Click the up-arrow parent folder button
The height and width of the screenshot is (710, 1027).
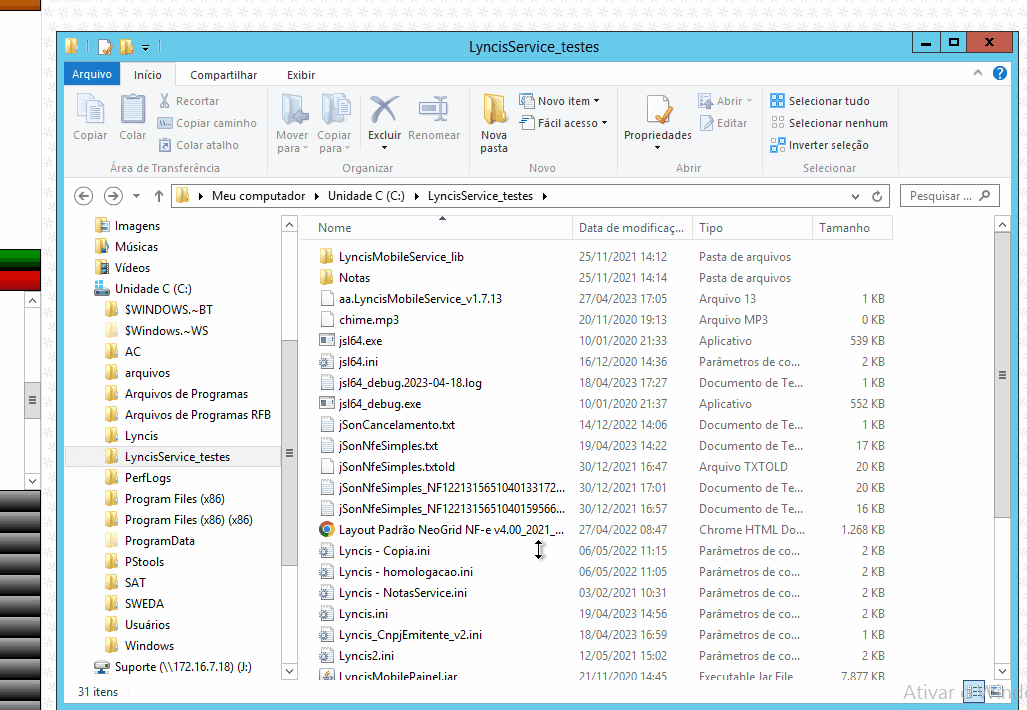click(159, 197)
